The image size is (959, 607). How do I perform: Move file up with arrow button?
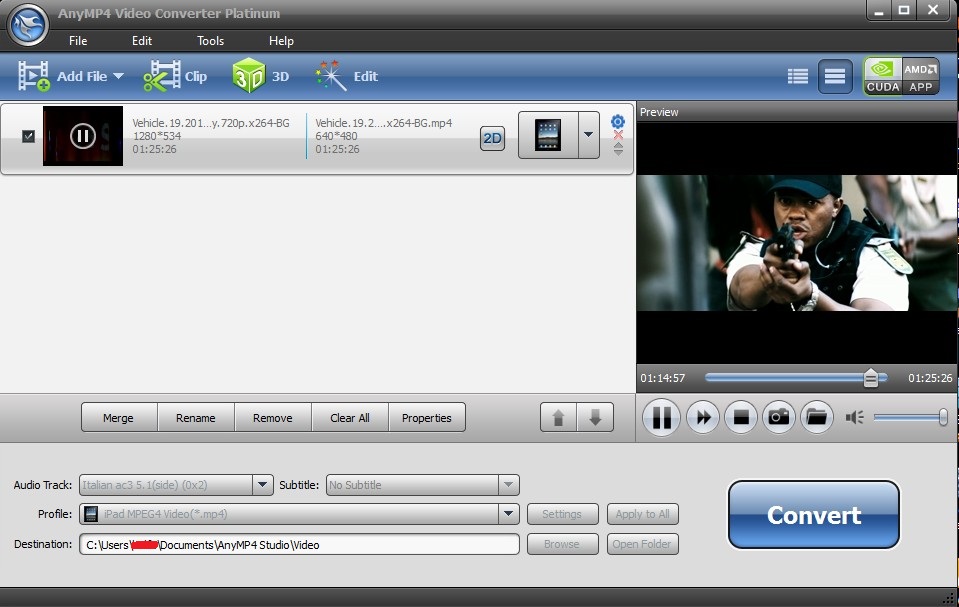click(x=558, y=417)
